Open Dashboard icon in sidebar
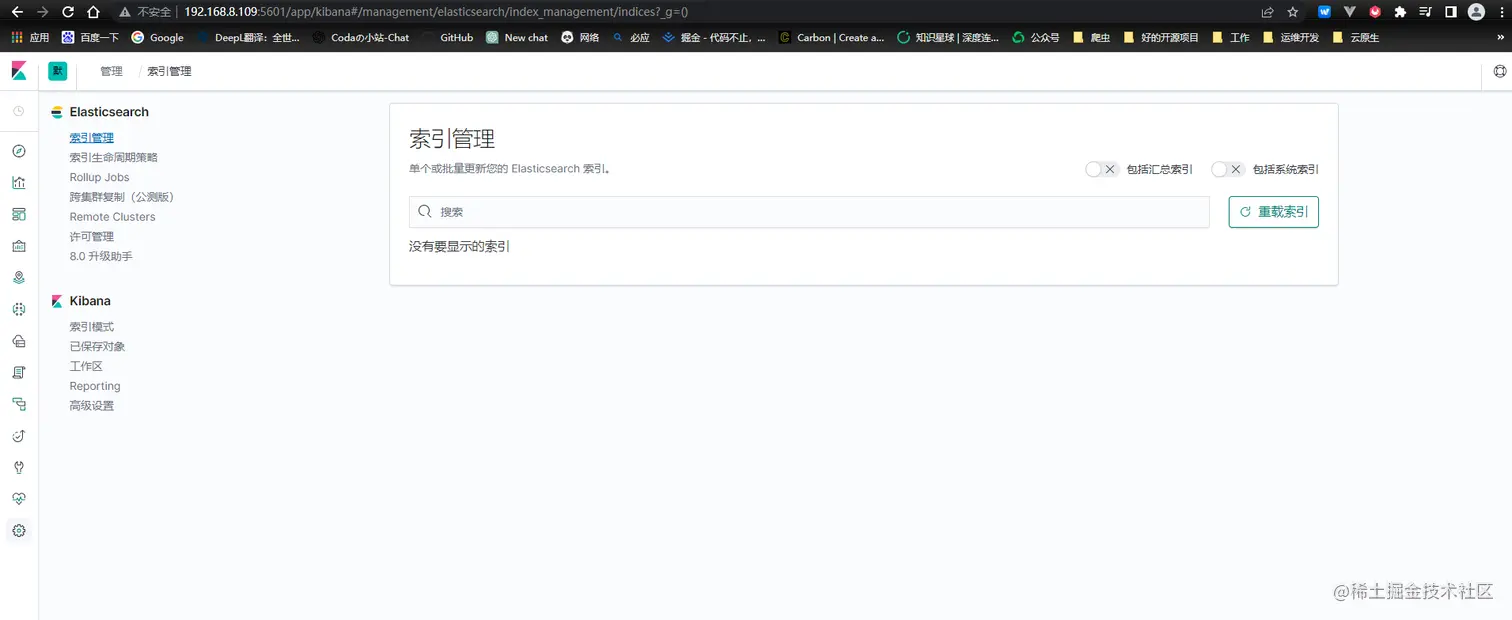The width and height of the screenshot is (1512, 620). pyautogui.click(x=18, y=214)
